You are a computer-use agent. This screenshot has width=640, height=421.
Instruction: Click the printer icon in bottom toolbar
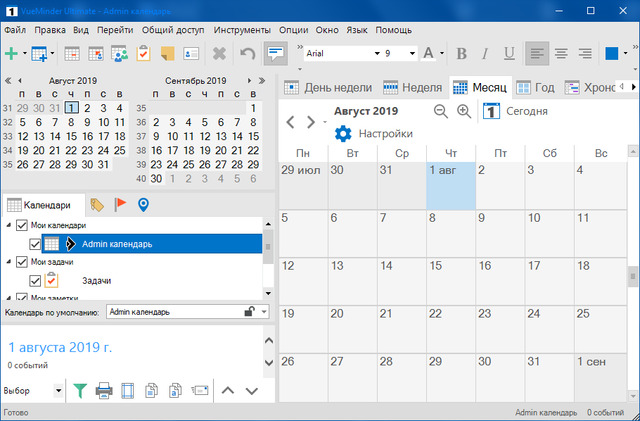(x=103, y=390)
